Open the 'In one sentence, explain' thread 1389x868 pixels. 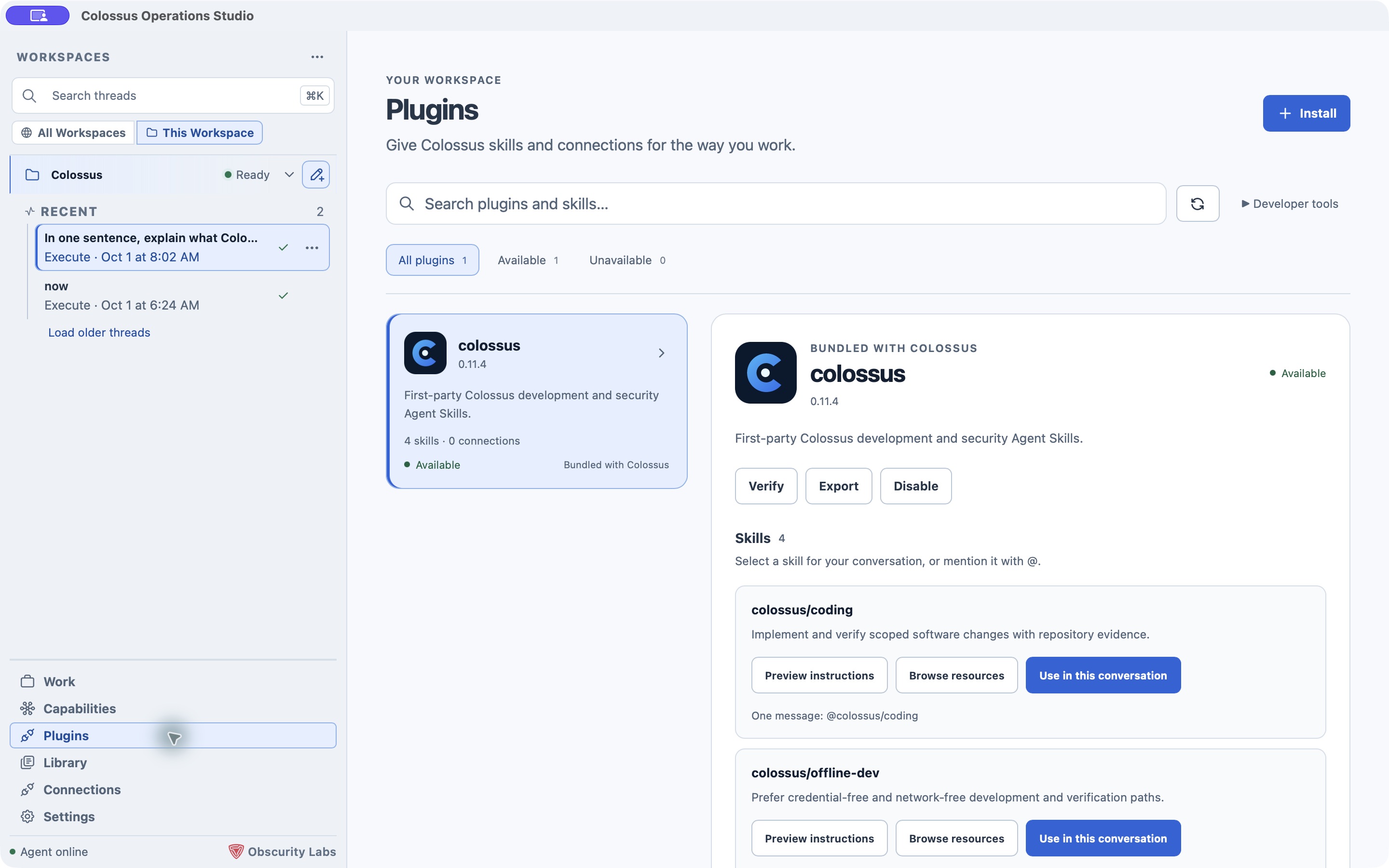pos(181,247)
